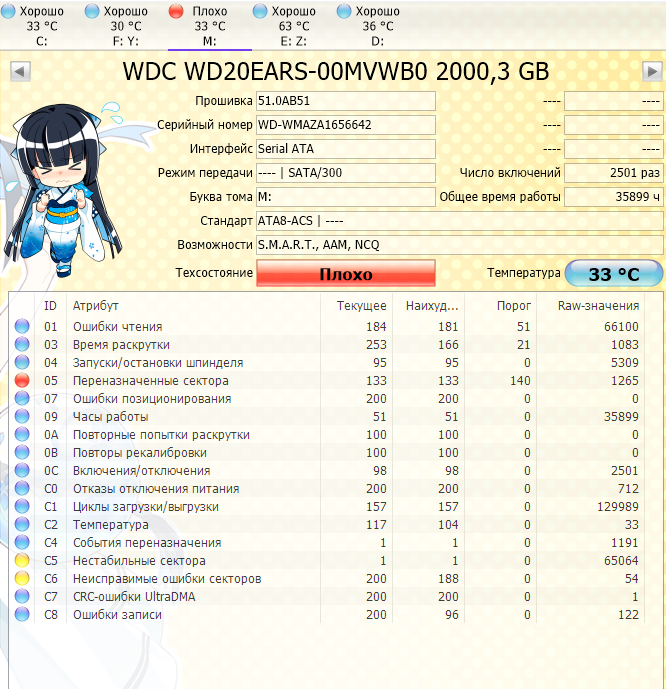Select the M: drive marked Плохо

[210, 26]
